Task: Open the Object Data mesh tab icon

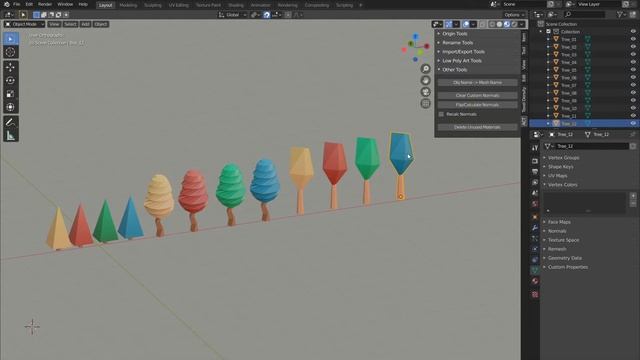Action: (535, 270)
